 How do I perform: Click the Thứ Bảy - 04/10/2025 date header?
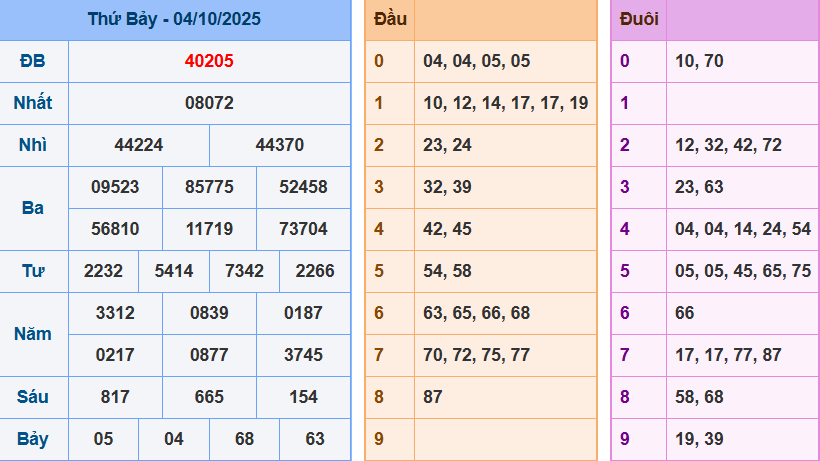174,19
